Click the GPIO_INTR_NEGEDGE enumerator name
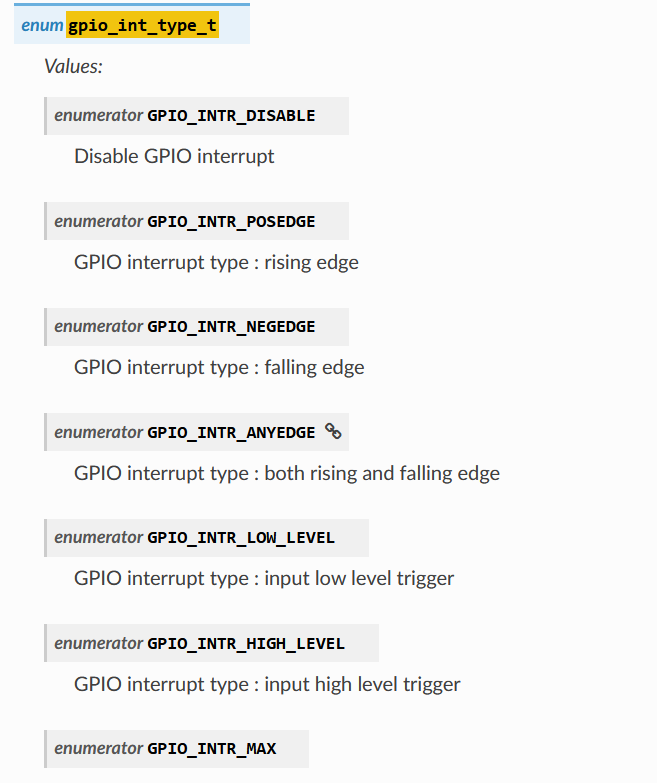The height and width of the screenshot is (783, 657). click(231, 326)
